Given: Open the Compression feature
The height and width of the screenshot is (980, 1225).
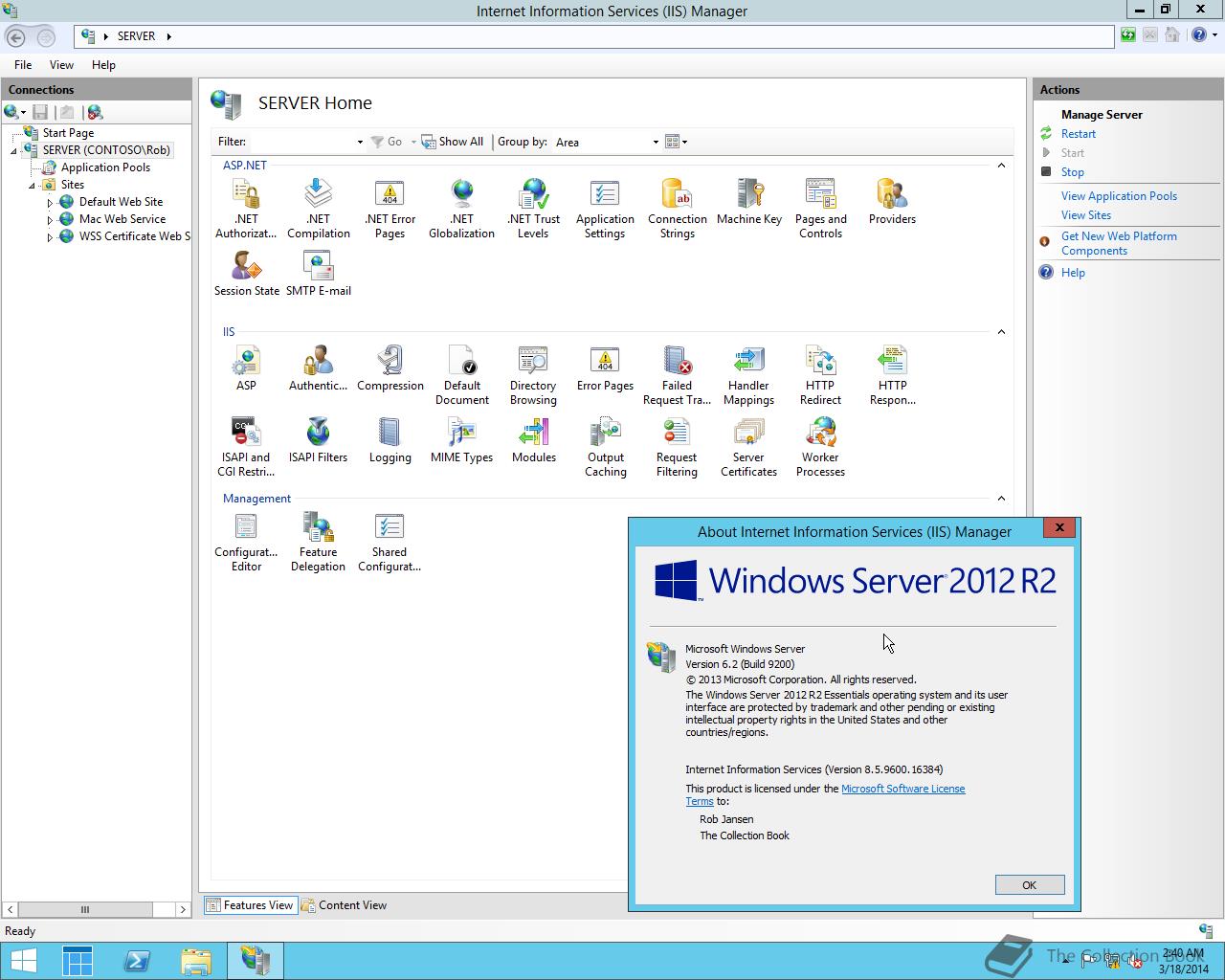Looking at the screenshot, I should (390, 368).
